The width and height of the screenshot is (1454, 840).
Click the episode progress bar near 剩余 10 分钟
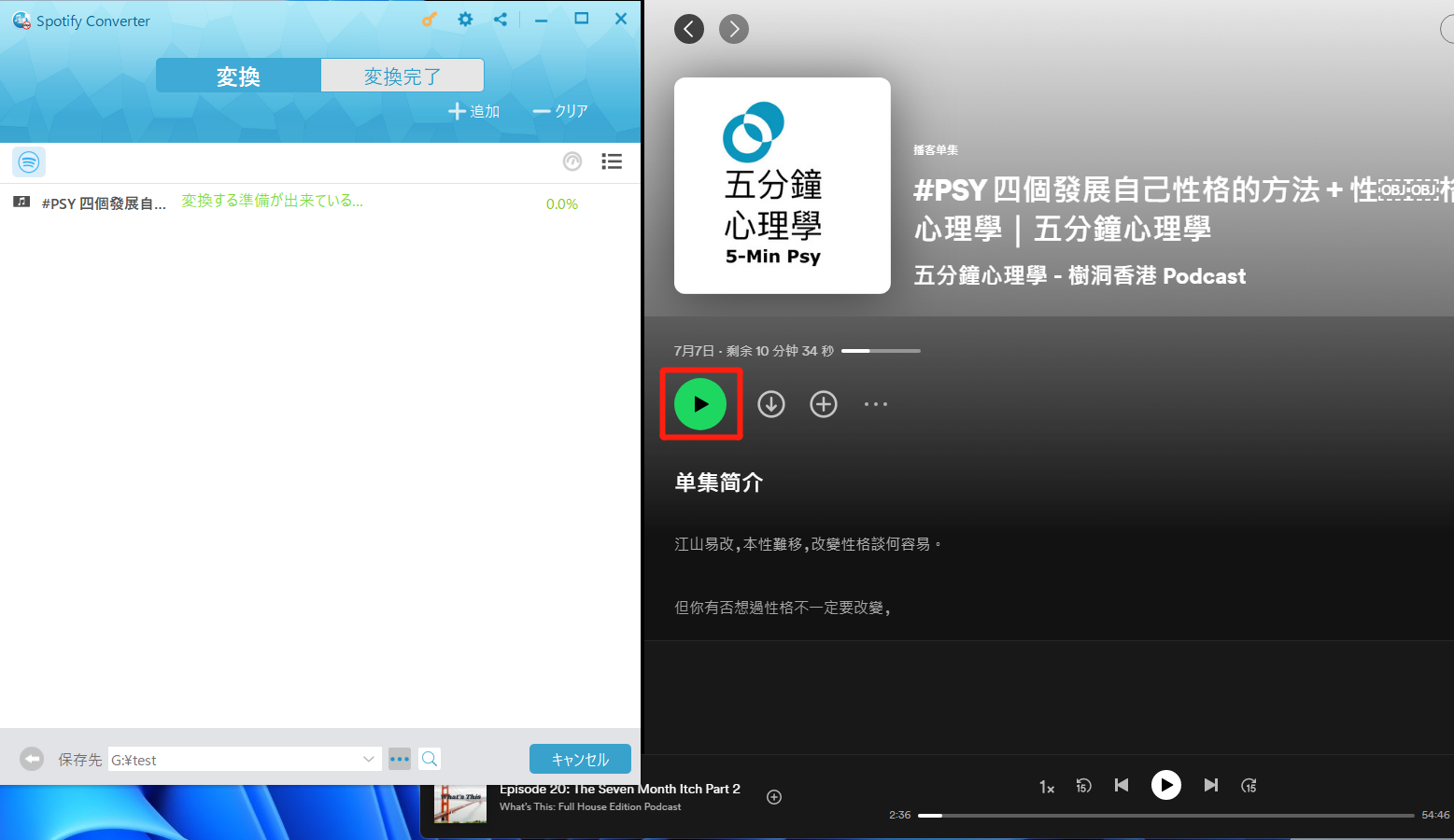pos(881,351)
